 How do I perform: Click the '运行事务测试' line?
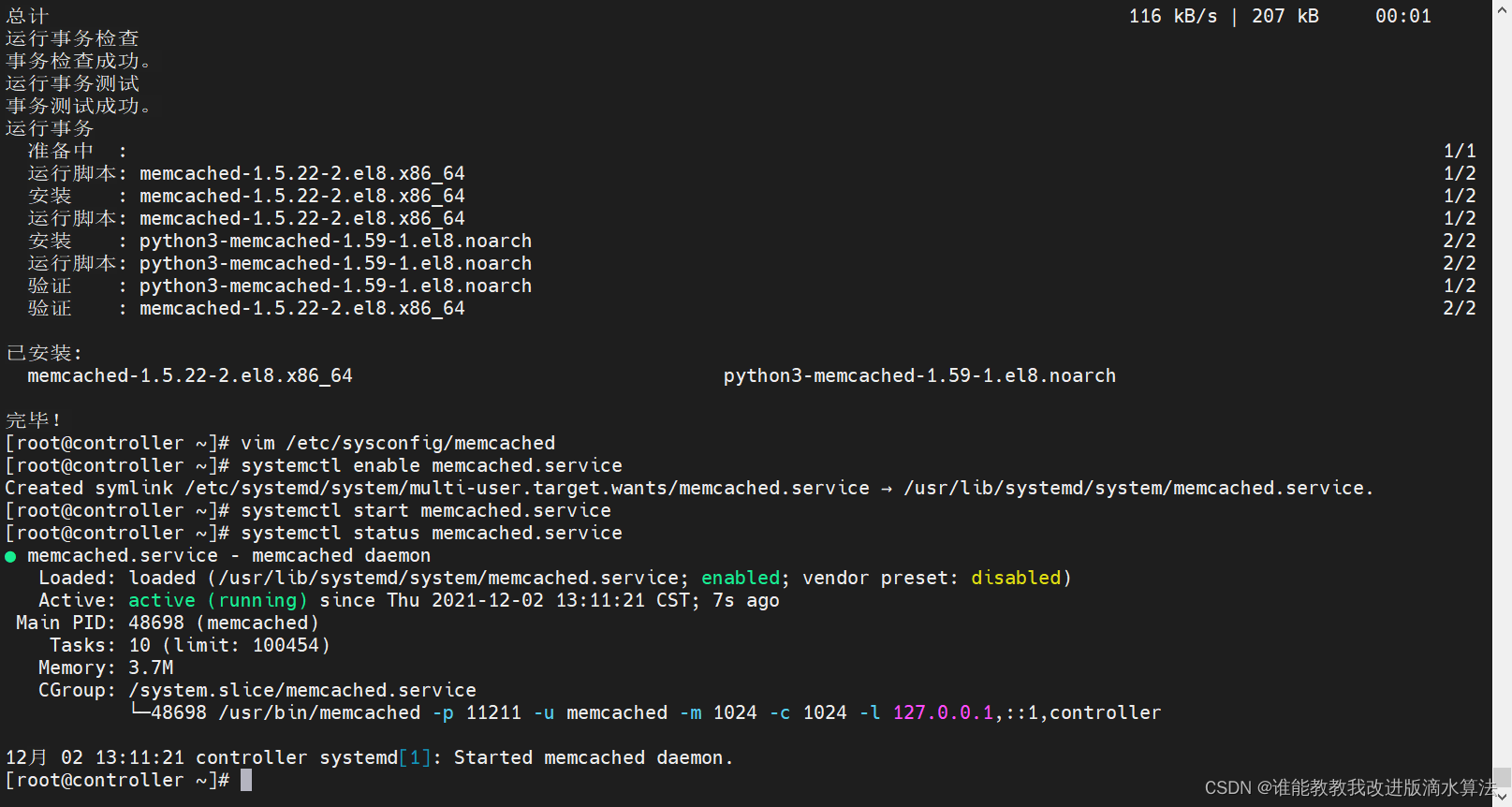click(x=72, y=83)
